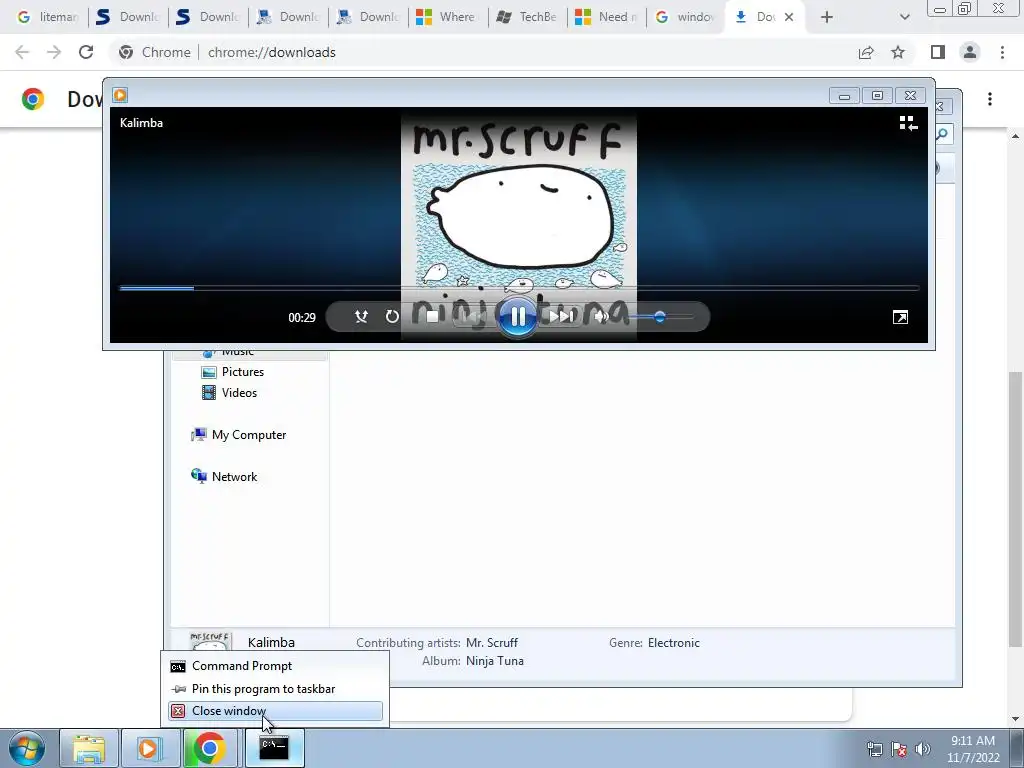Image resolution: width=1024 pixels, height=768 pixels.
Task: Open downloads page more actions menu
Action: point(990,99)
